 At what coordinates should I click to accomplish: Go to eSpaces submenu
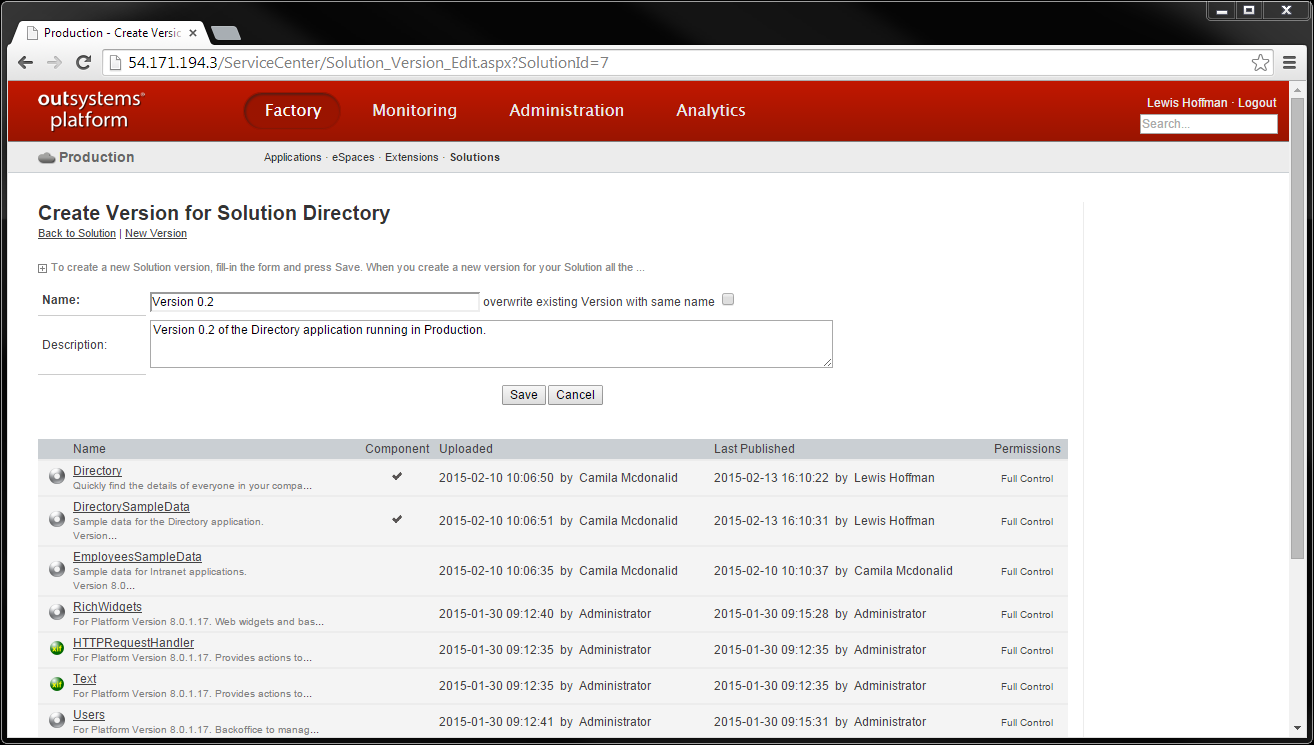(353, 157)
